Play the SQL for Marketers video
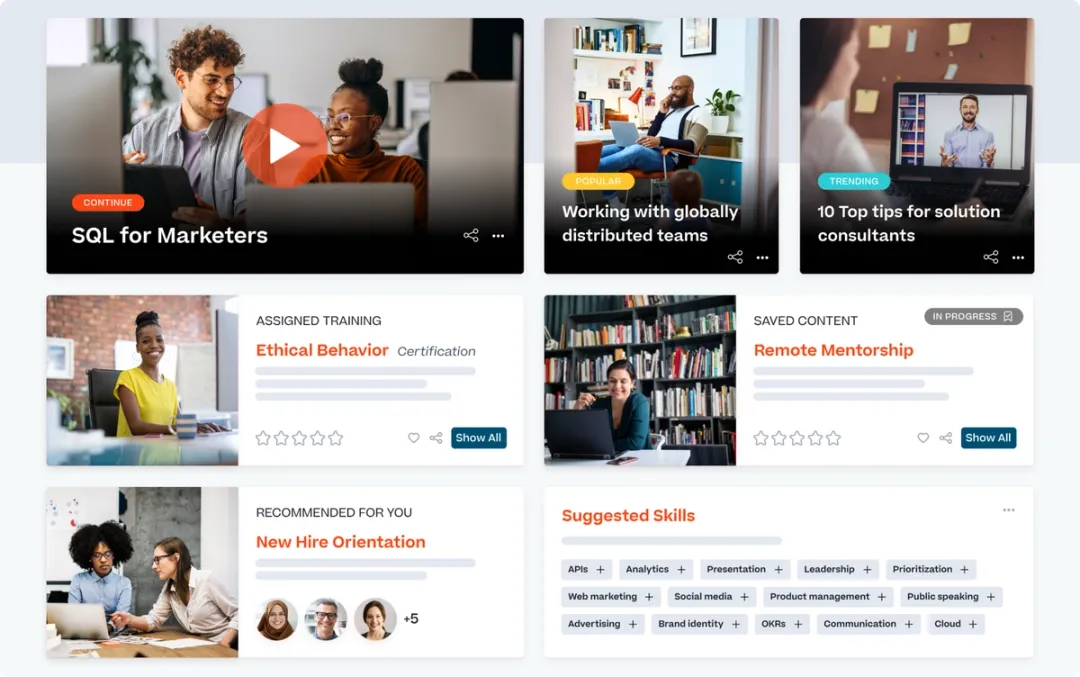Viewport: 1080px width, 677px height. tap(284, 145)
